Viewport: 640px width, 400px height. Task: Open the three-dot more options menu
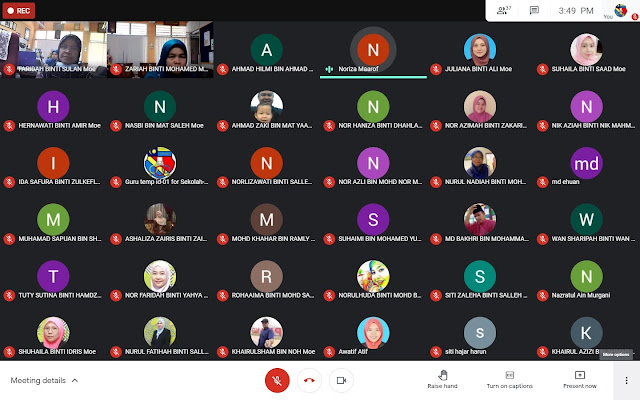(x=626, y=380)
